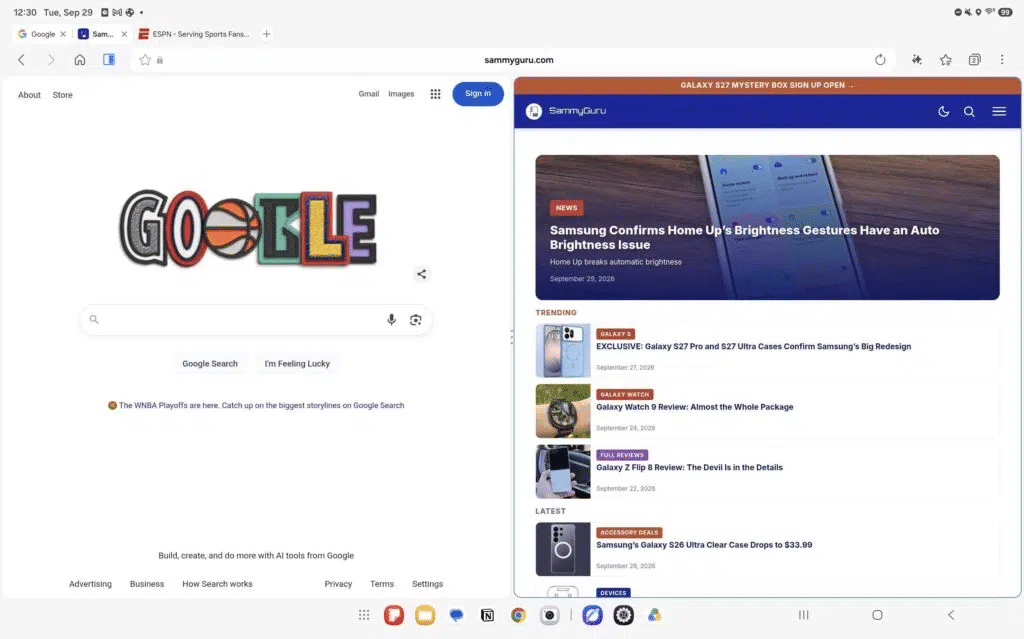Open a new tab with plus button

[x=266, y=34]
